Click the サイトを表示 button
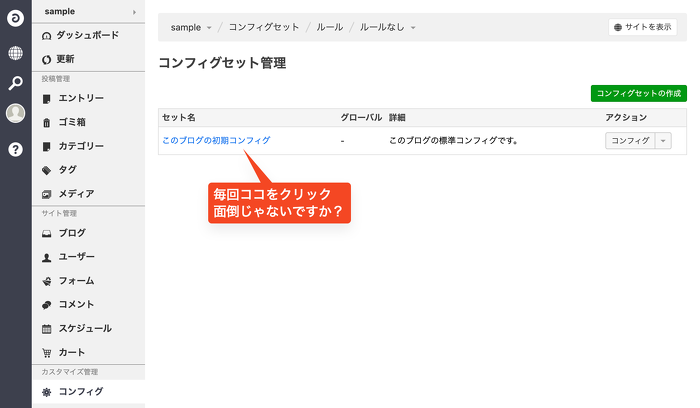 tap(642, 27)
